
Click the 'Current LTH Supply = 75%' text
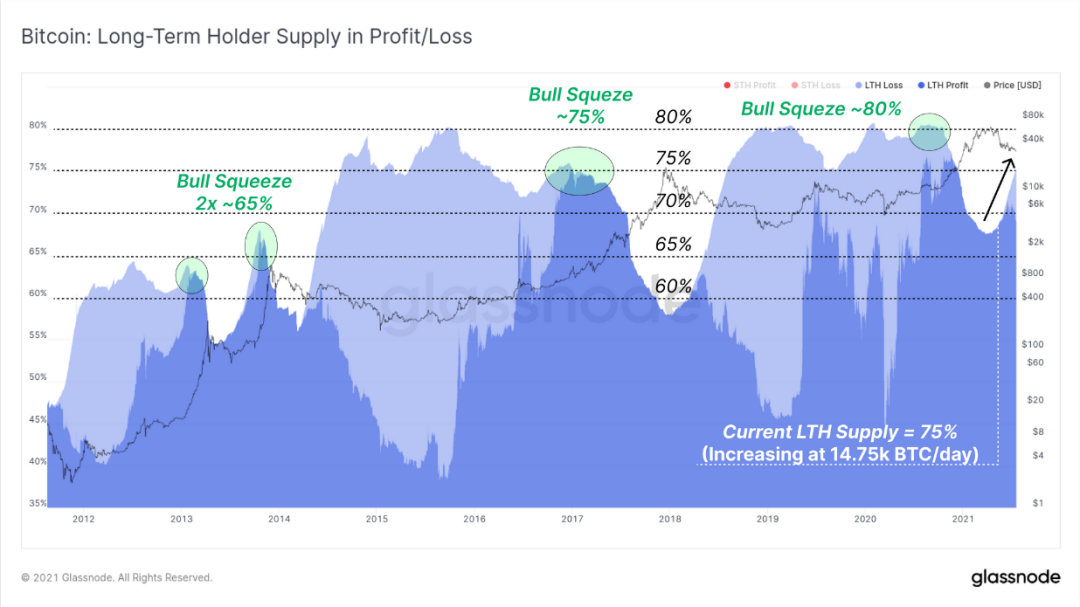coord(840,432)
